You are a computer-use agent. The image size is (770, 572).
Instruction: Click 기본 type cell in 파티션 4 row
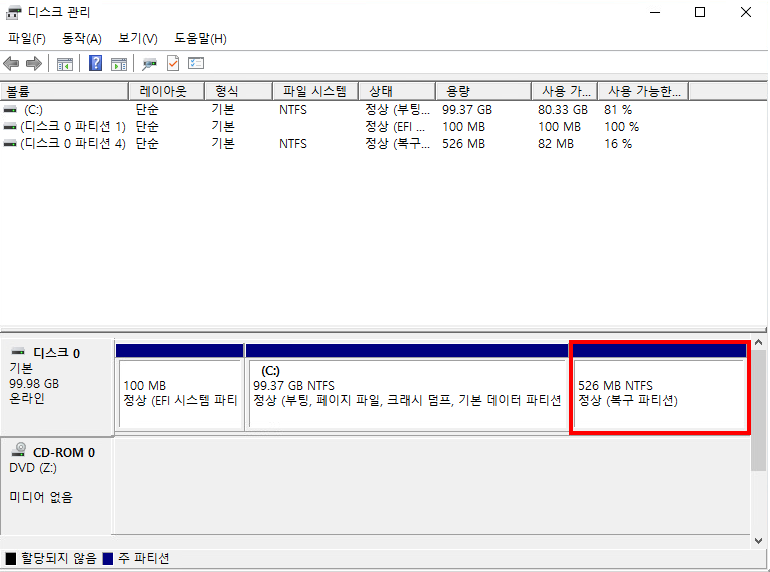pyautogui.click(x=223, y=143)
